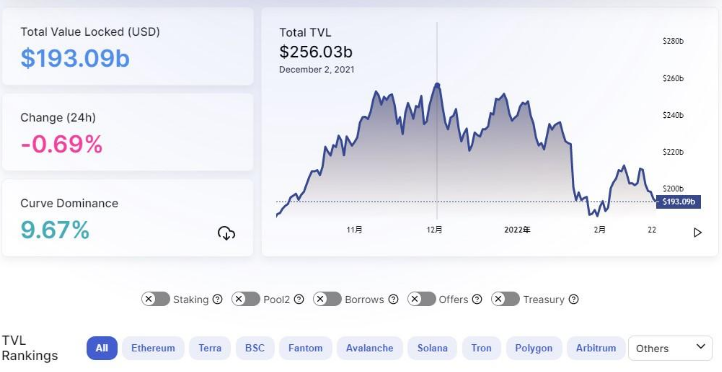
Task: Switch on the Offers toggle
Action: point(421,299)
